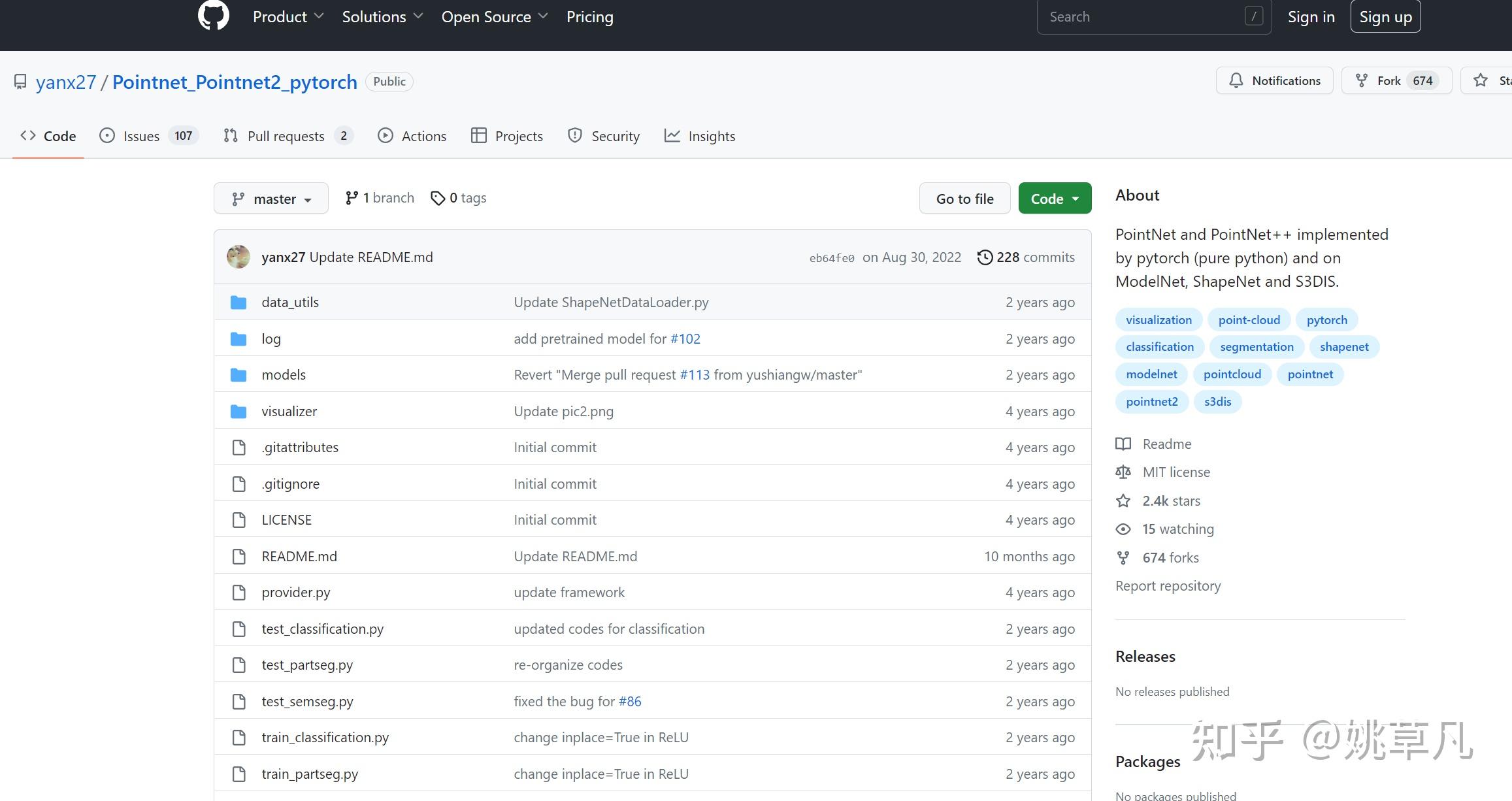This screenshot has width=1512, height=801.
Task: Click the Update ShapeNetDataLoader.py commit message
Action: (611, 302)
